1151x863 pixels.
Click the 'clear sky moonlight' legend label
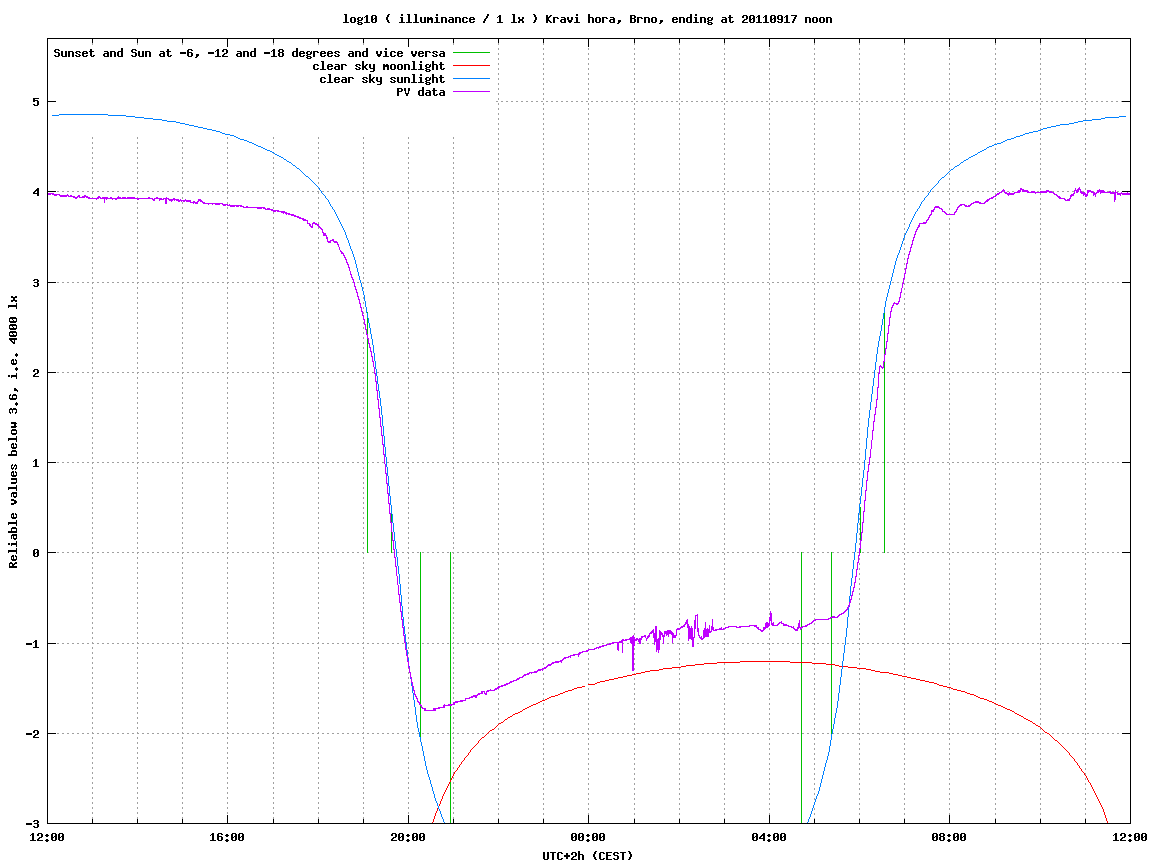379,66
